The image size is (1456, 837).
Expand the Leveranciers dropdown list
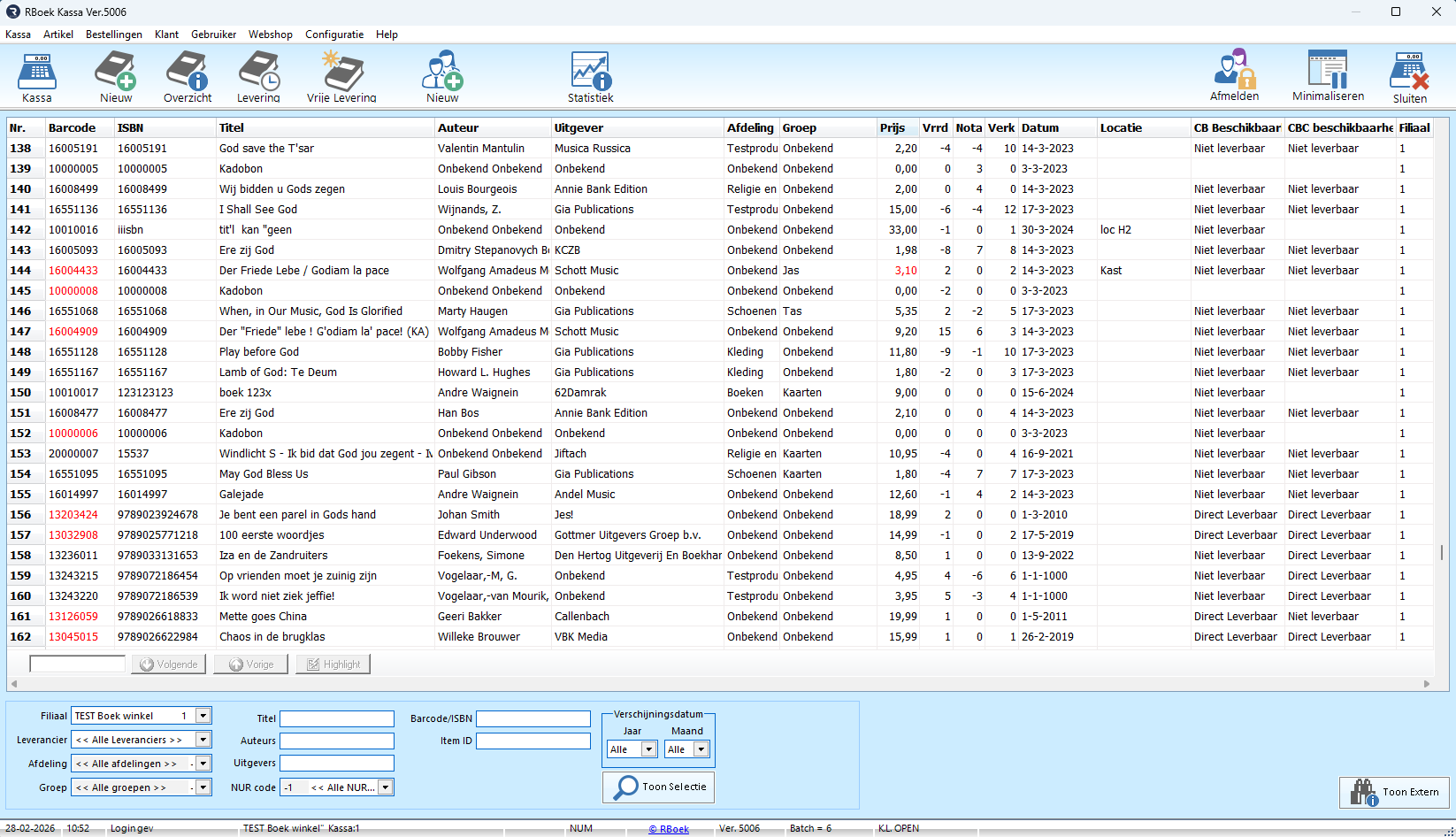[203, 740]
